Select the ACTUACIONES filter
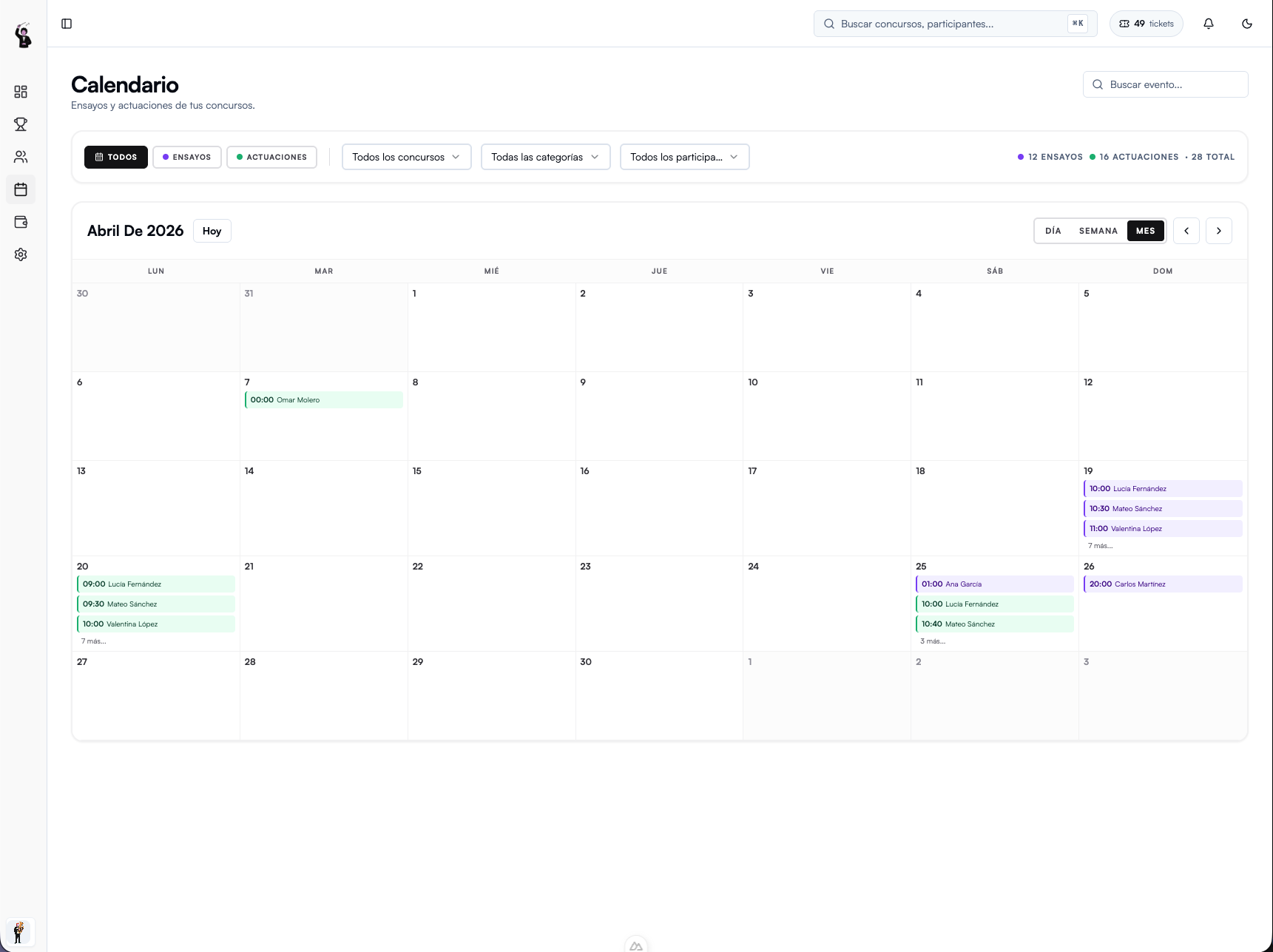This screenshot has height=952, width=1273. [x=271, y=157]
